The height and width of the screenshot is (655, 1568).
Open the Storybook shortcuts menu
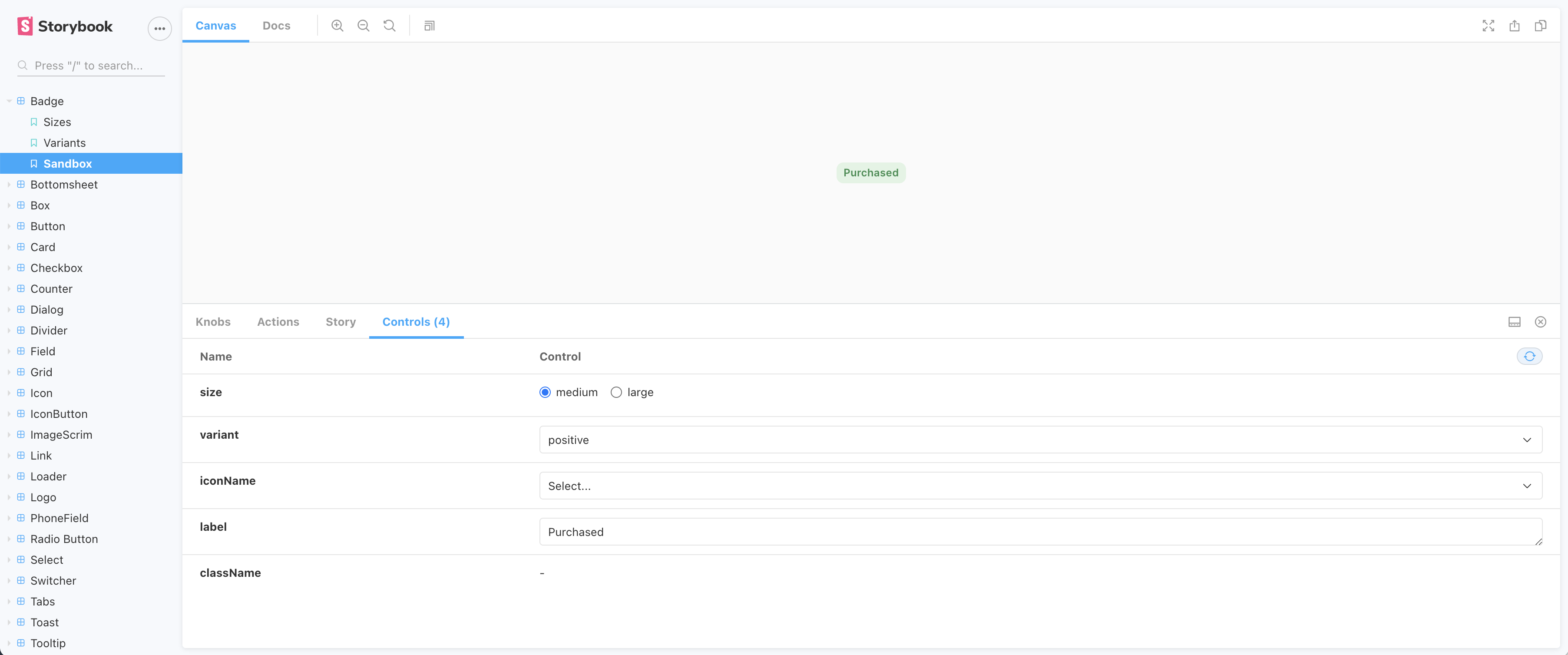coord(159,28)
